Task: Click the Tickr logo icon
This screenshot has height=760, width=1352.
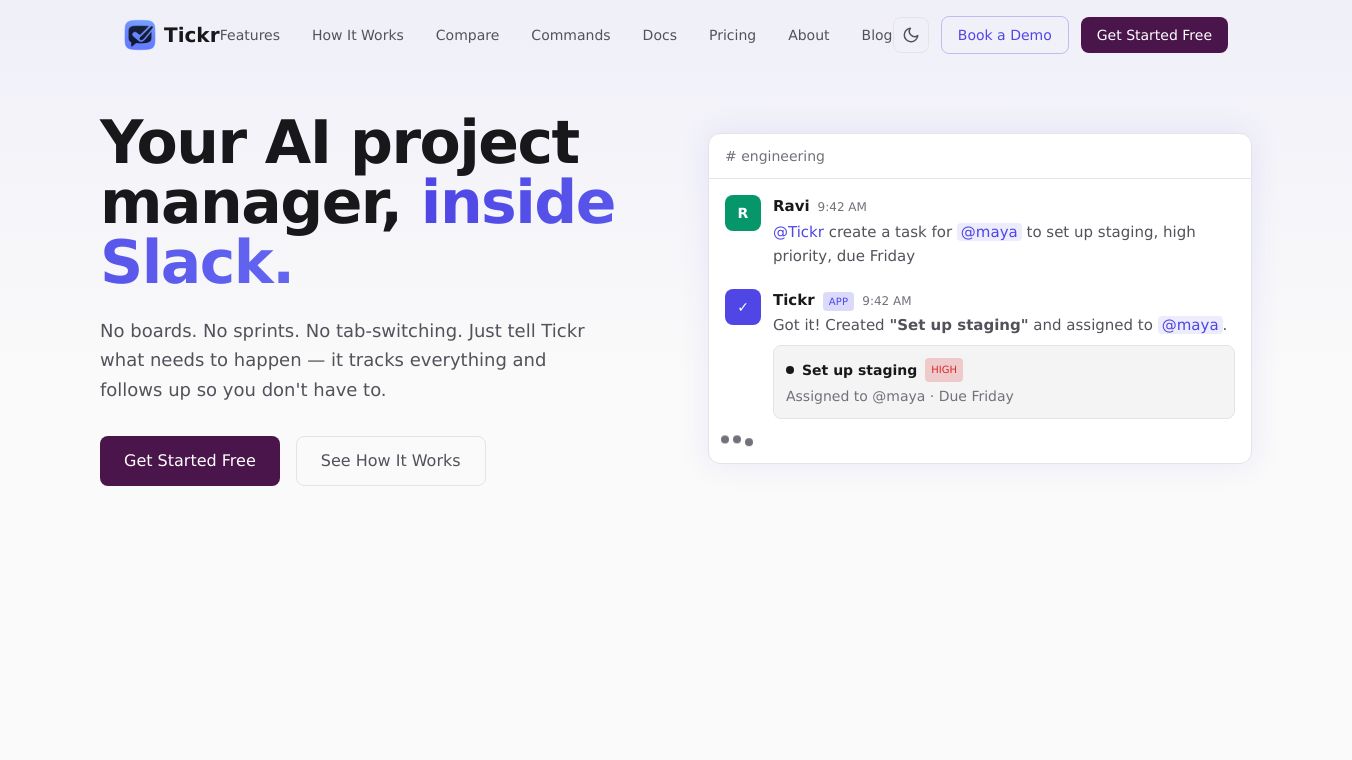Action: click(140, 34)
